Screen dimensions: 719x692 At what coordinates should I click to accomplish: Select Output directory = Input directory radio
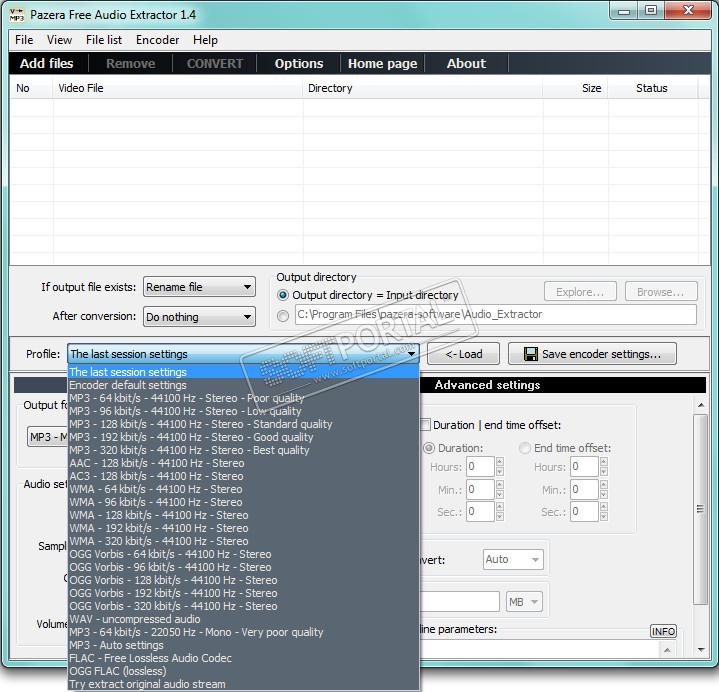pyautogui.click(x=283, y=295)
